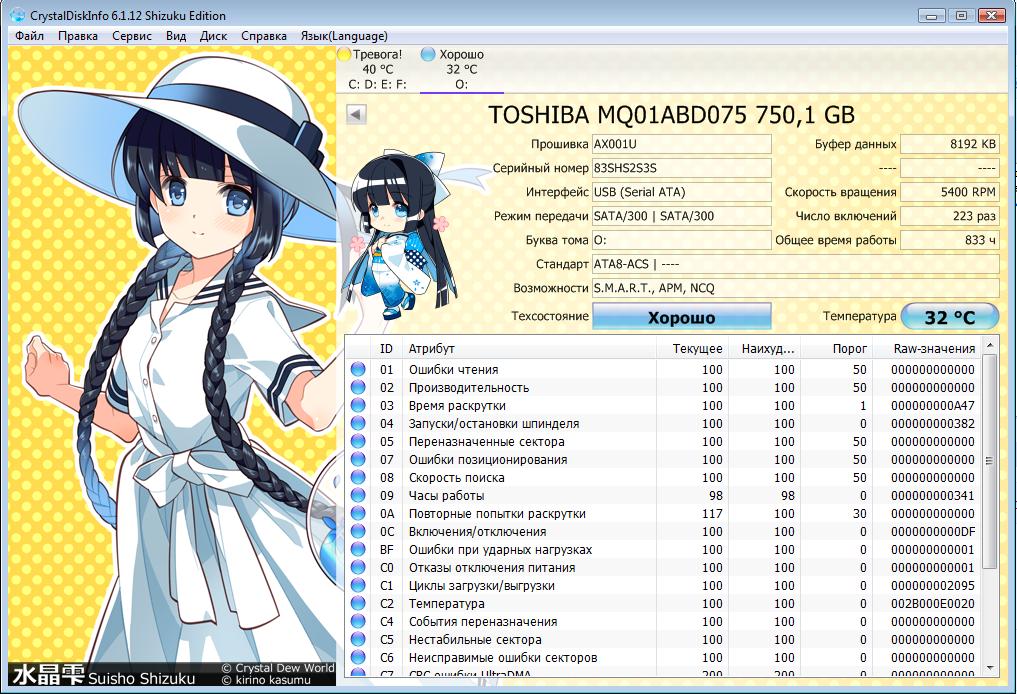Click status icon for Запуски/остановки шпинделя row
The height and width of the screenshot is (694, 1017).
[x=357, y=424]
